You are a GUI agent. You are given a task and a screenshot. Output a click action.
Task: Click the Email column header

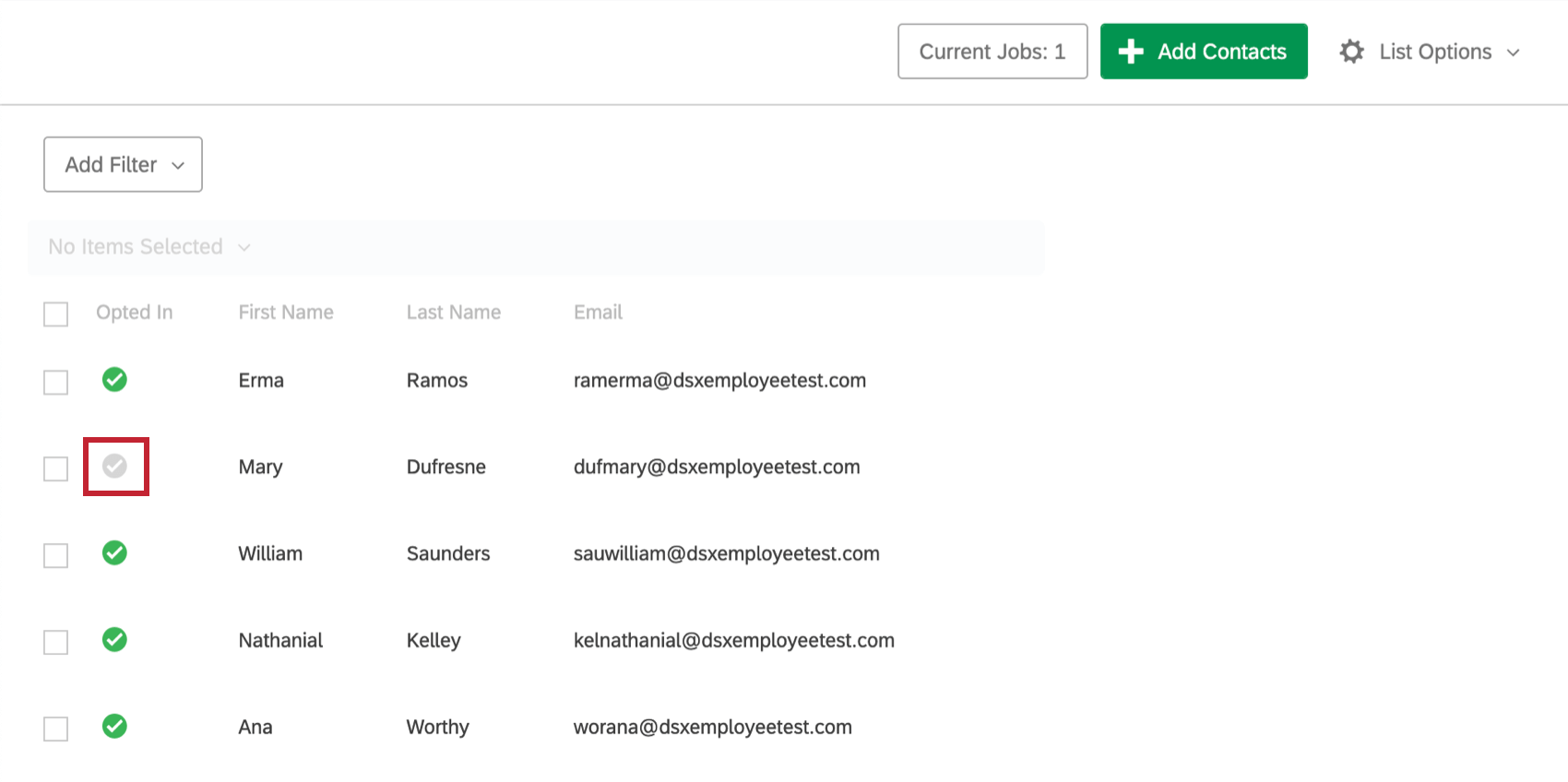click(598, 313)
